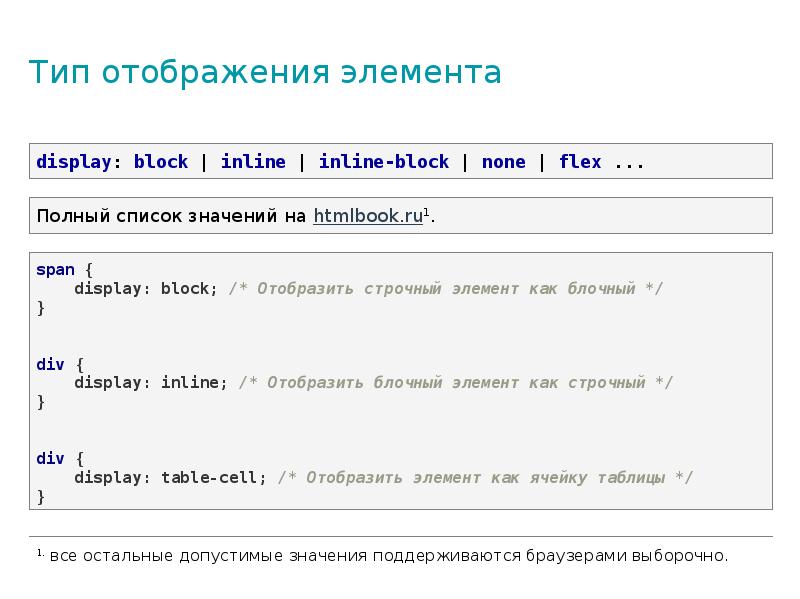This screenshot has width=800, height=599.
Task: Click the slide title 'Тип отображения элемента'
Action: click(265, 72)
